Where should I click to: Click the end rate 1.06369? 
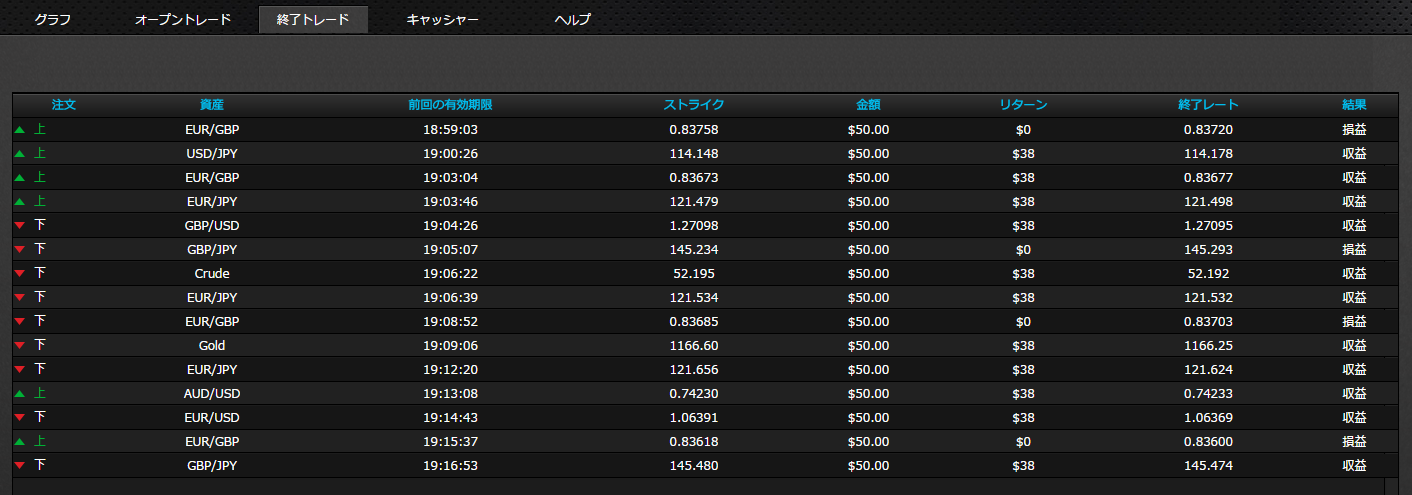(1208, 418)
